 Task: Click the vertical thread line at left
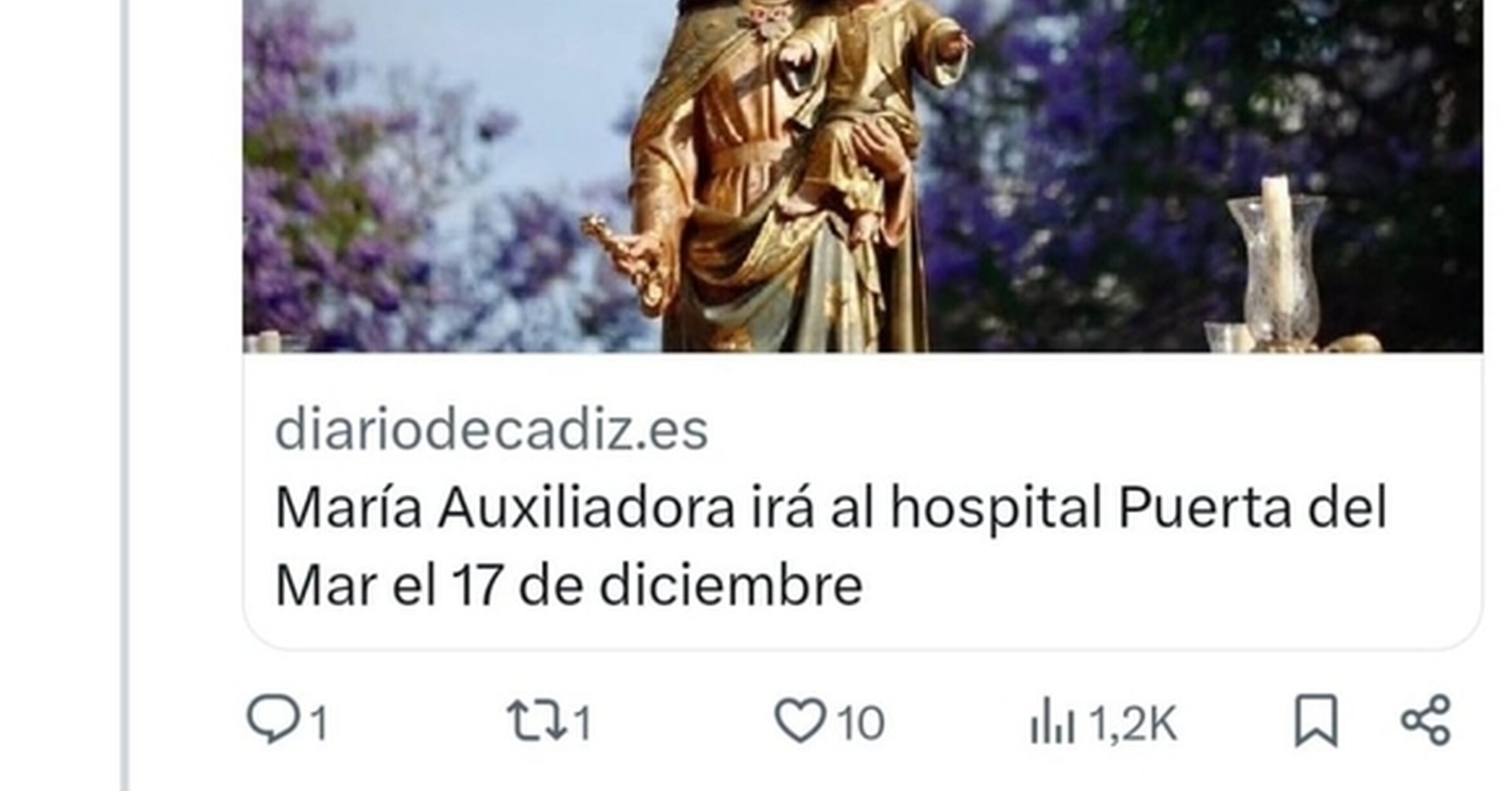(x=125, y=395)
